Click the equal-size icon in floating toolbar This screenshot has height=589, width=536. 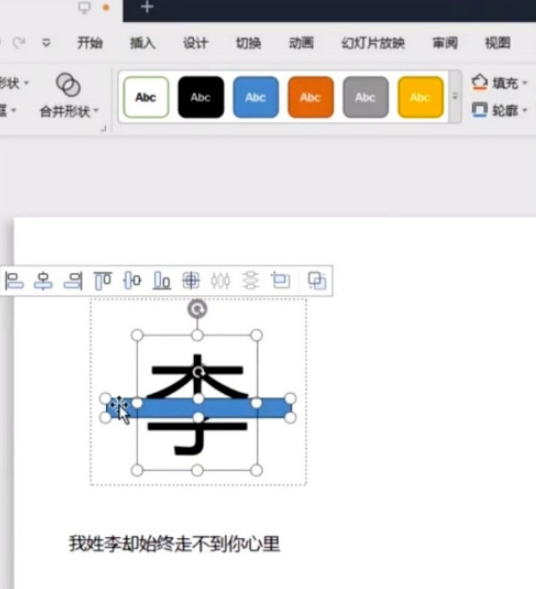(281, 281)
